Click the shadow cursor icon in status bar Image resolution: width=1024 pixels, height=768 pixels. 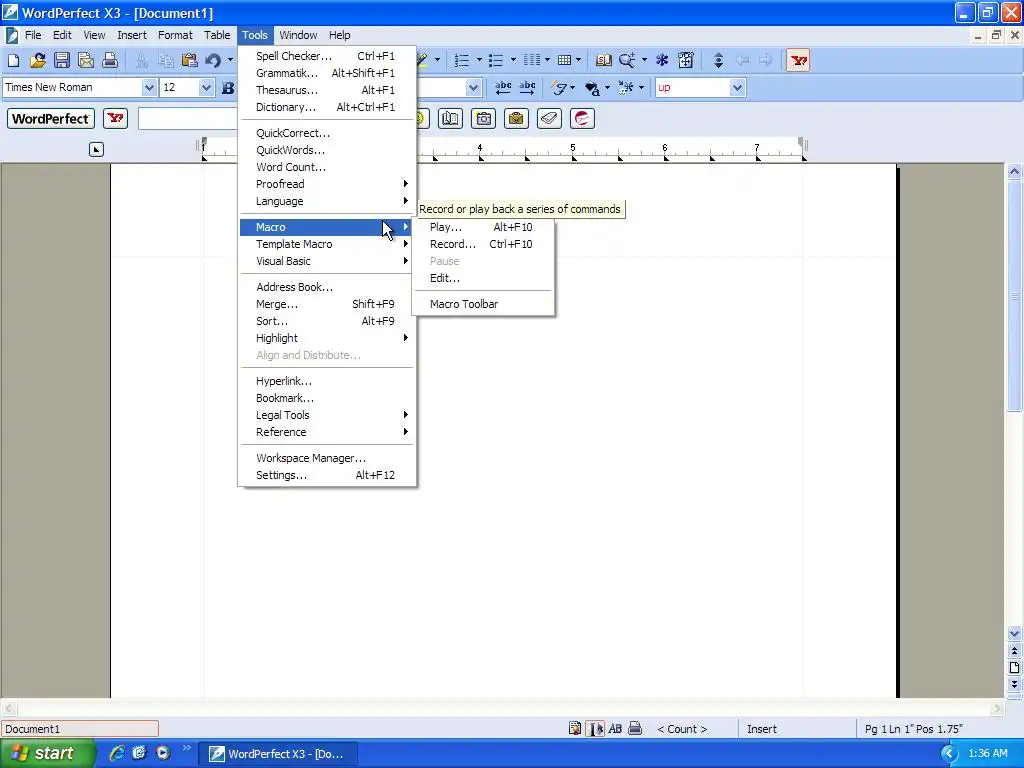(596, 729)
